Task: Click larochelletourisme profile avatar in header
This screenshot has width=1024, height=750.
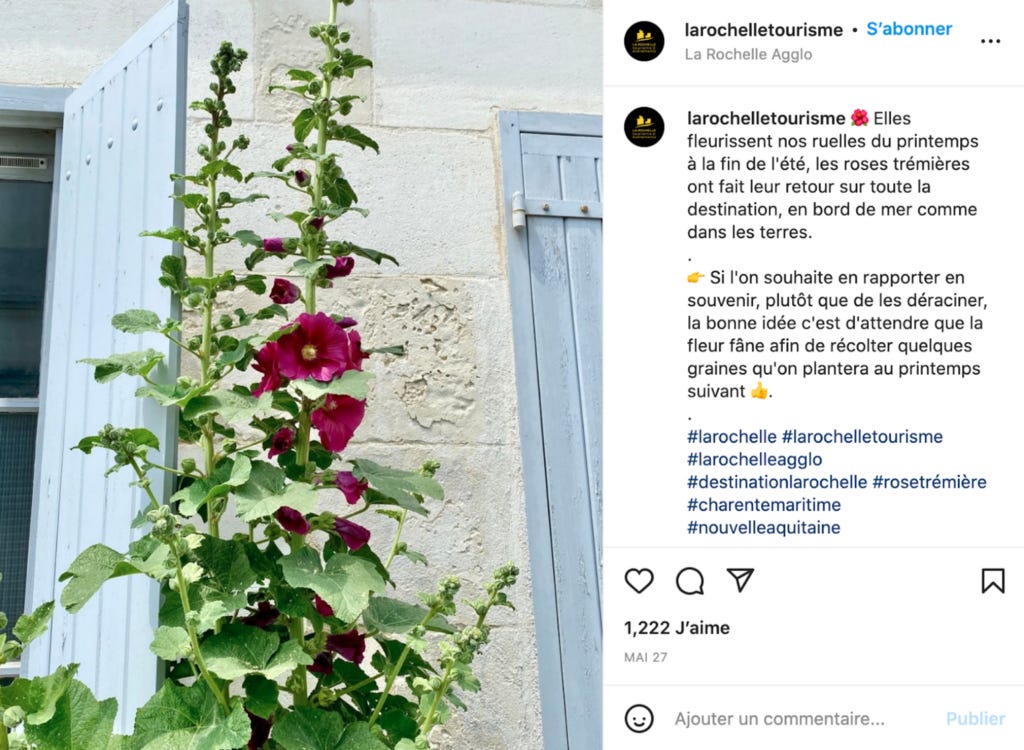Action: tap(644, 41)
